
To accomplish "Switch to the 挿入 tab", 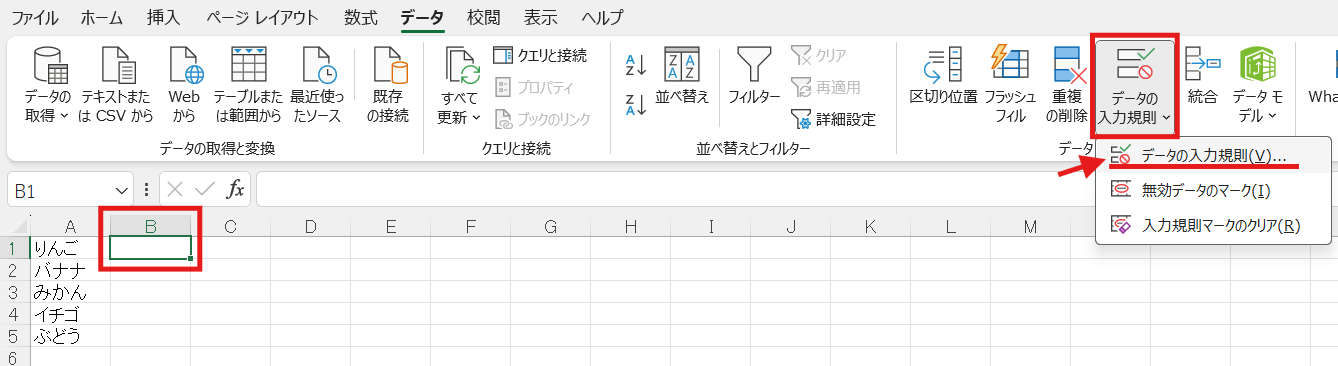I will (164, 17).
